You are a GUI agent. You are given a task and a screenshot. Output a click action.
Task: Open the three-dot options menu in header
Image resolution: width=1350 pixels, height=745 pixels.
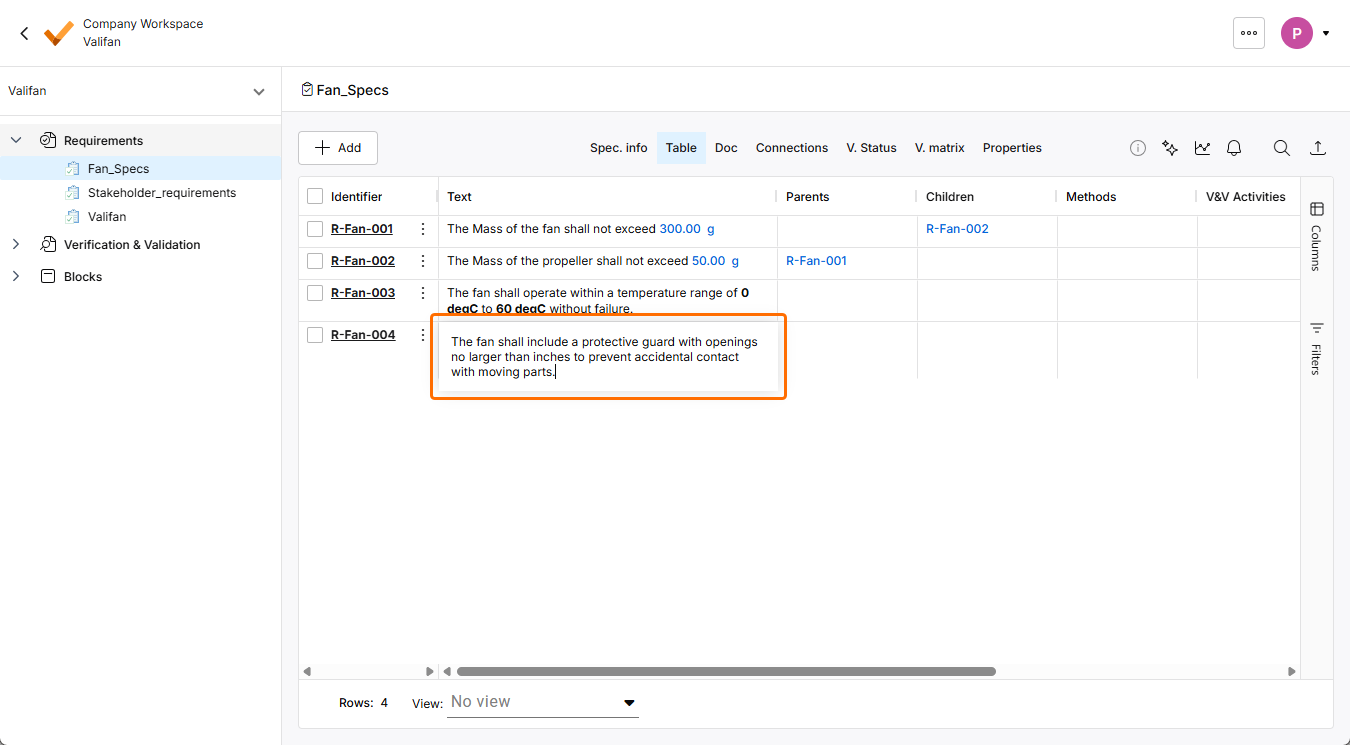(x=1249, y=33)
